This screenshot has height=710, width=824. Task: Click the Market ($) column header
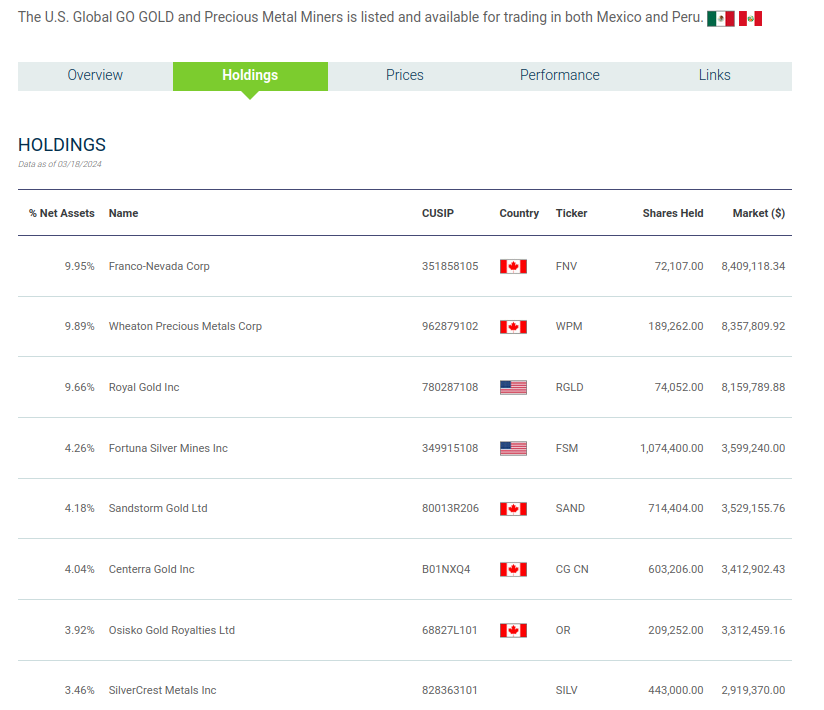click(x=758, y=213)
